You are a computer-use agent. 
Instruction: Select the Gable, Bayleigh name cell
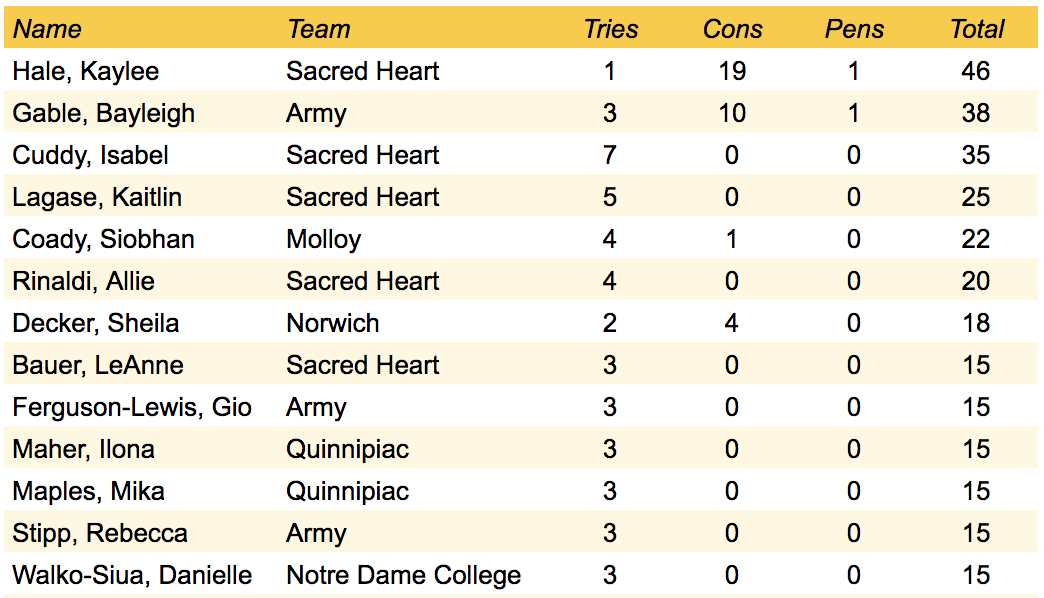pyautogui.click(x=104, y=113)
